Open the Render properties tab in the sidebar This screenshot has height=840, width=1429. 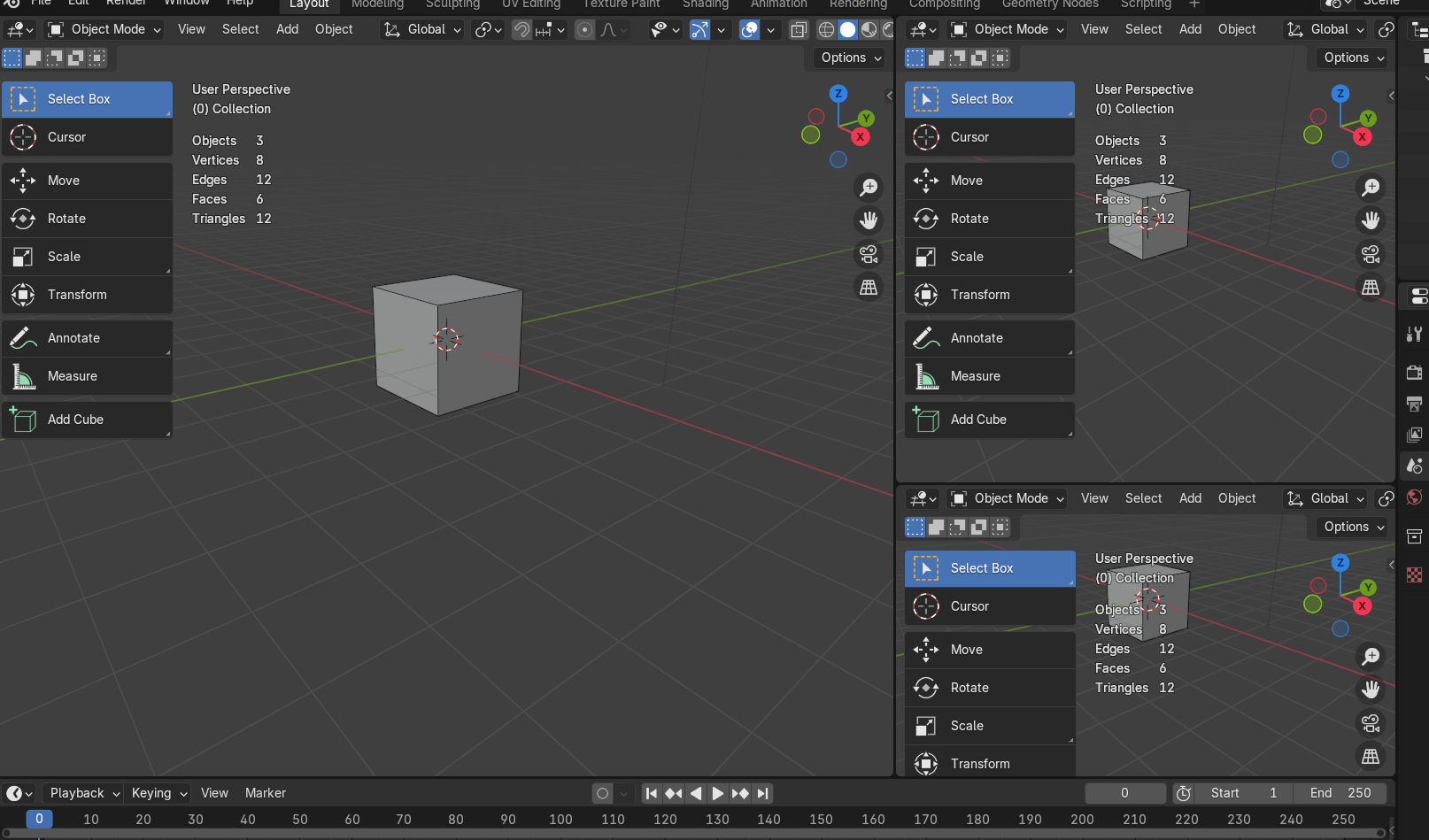point(1414,373)
